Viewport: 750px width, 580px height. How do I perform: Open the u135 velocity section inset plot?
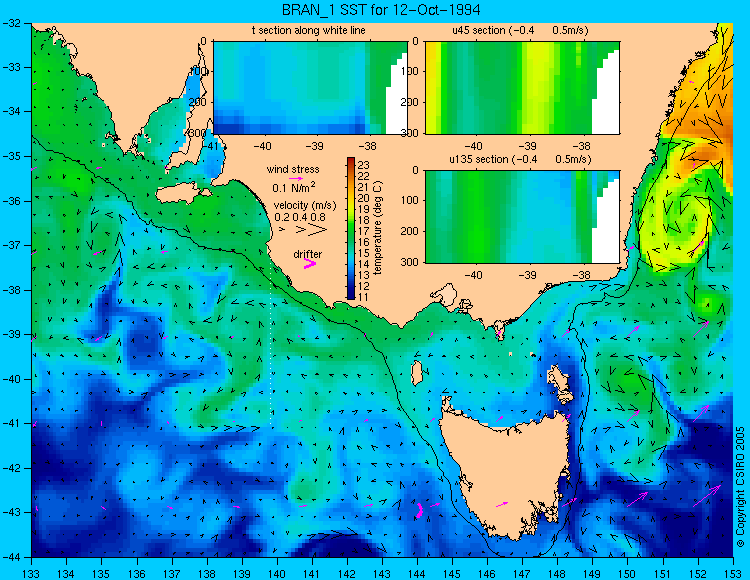[x=522, y=216]
